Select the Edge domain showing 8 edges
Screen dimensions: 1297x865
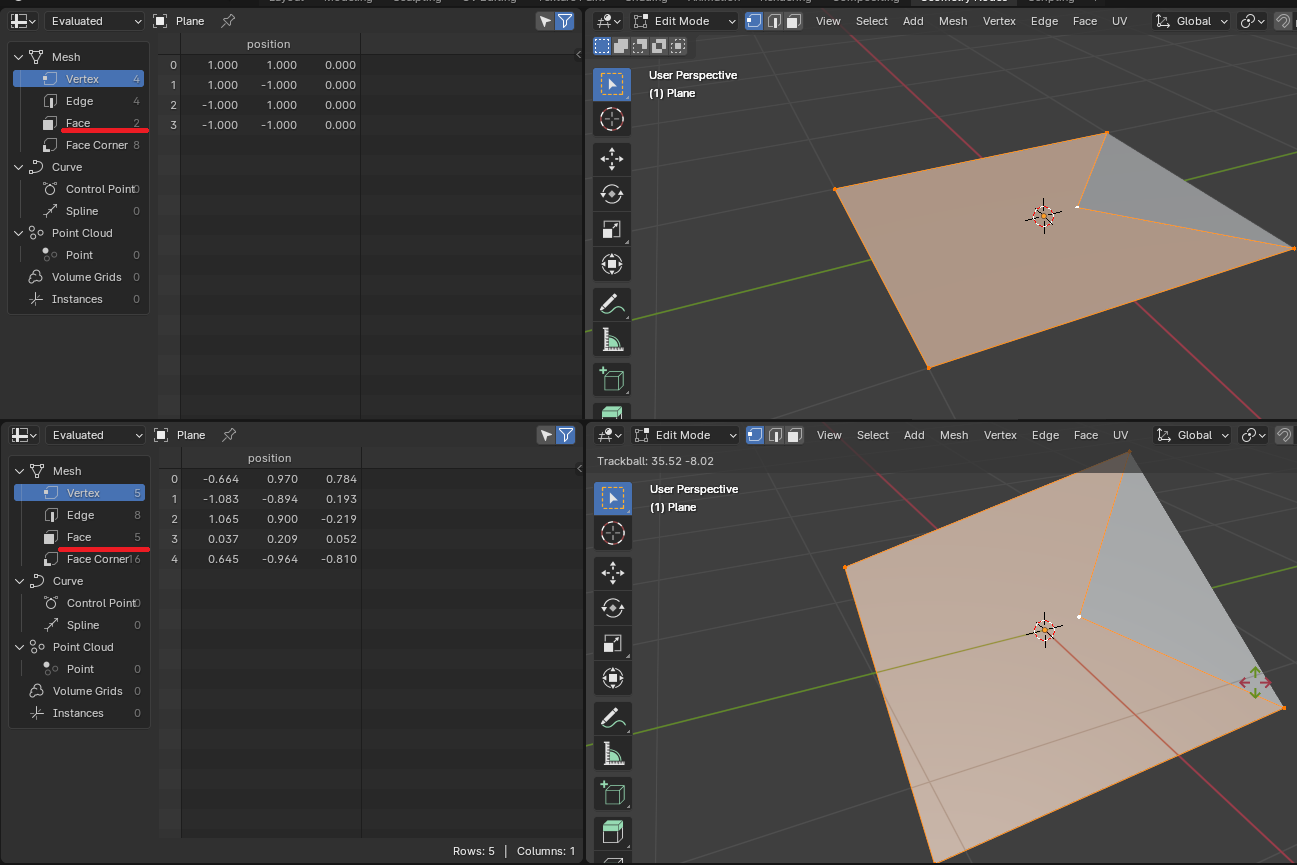tap(79, 515)
